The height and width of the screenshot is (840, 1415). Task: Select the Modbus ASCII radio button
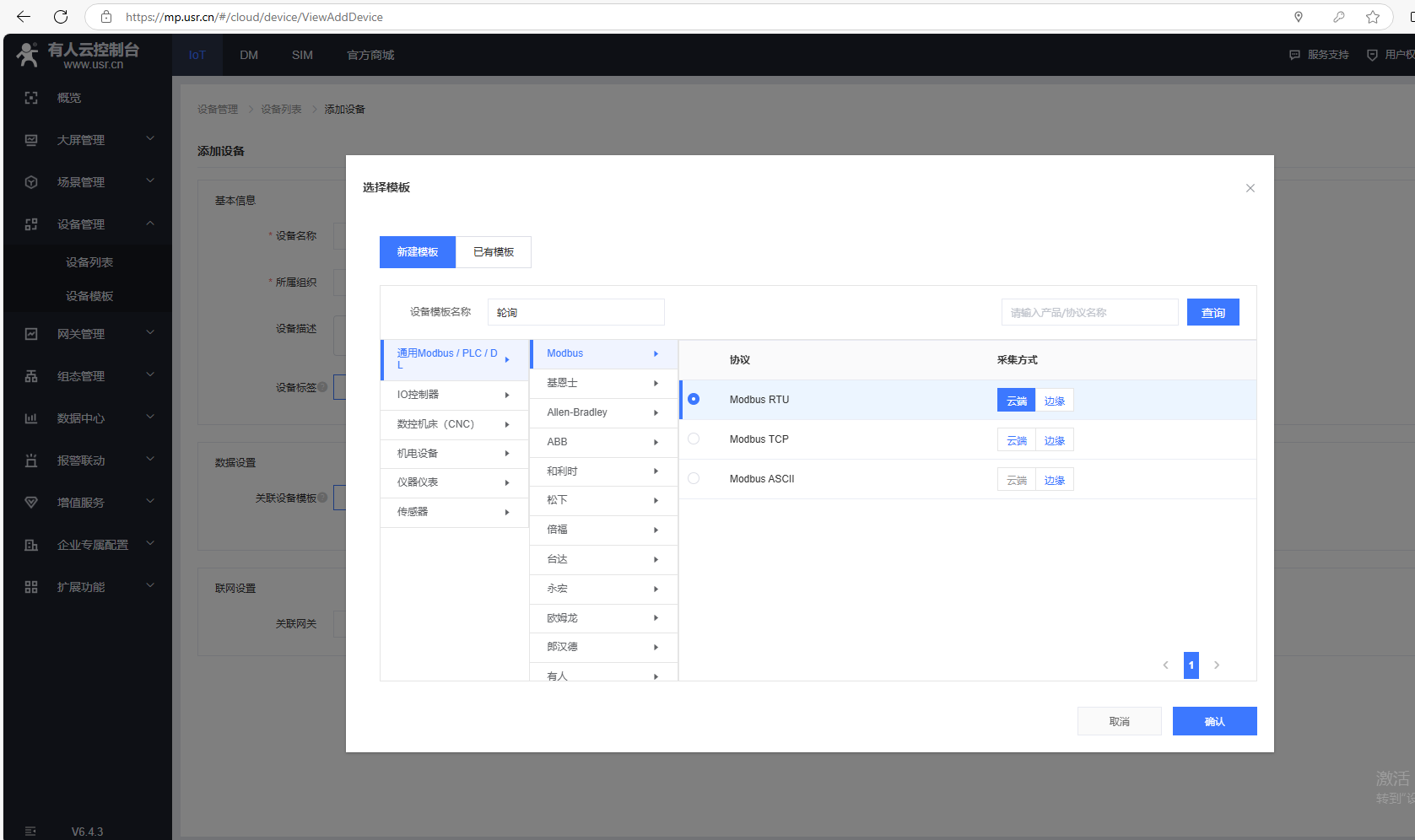694,478
